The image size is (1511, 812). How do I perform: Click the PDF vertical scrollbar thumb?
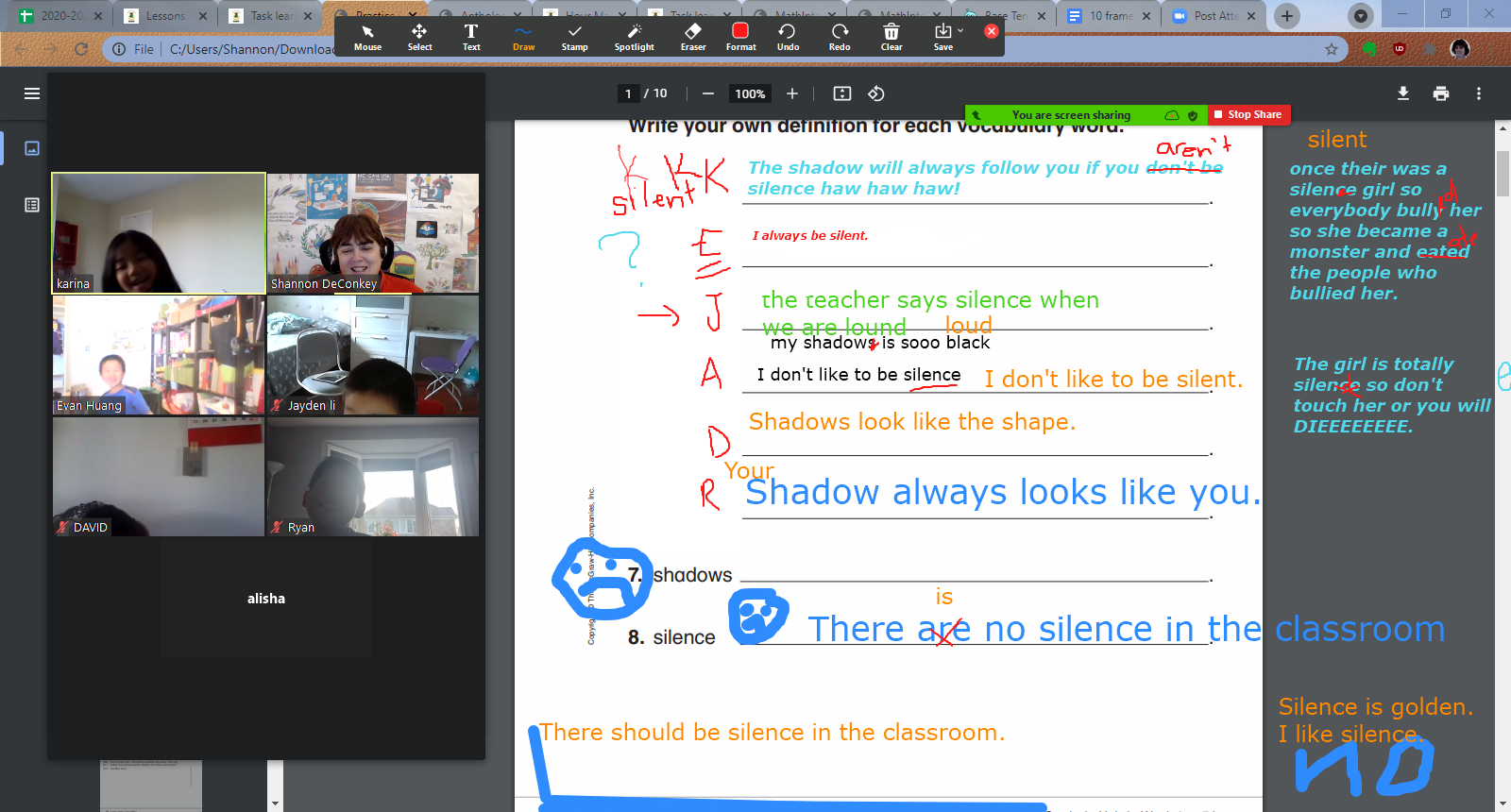pyautogui.click(x=1503, y=173)
